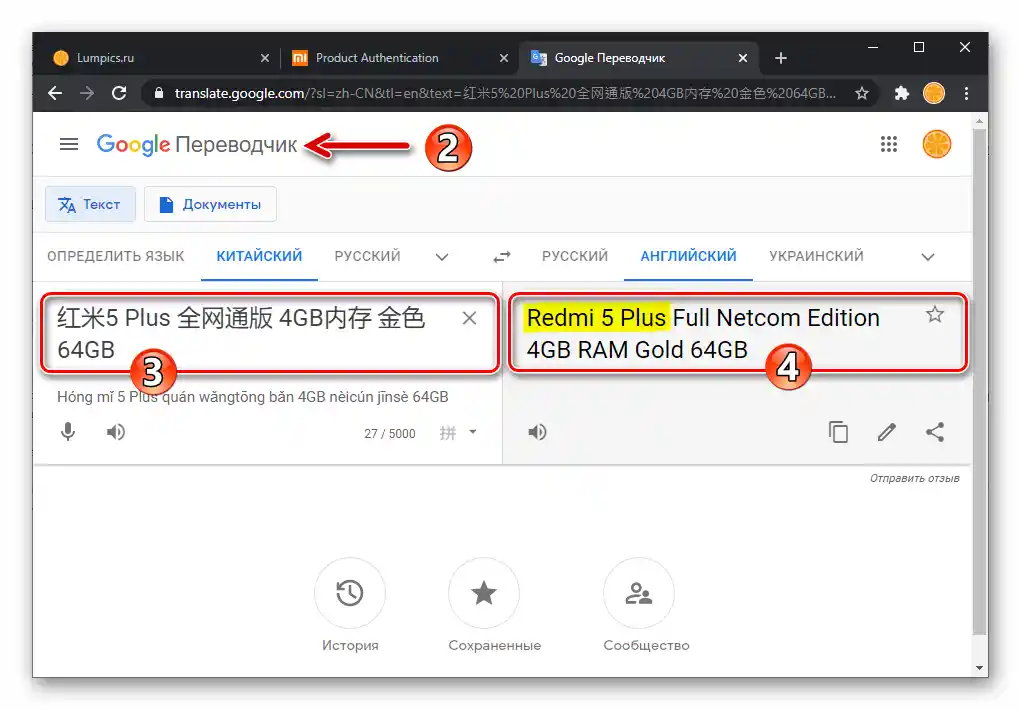Open the browser extensions puzzle icon
Viewport: 1021px width, 710px height.
click(x=901, y=93)
